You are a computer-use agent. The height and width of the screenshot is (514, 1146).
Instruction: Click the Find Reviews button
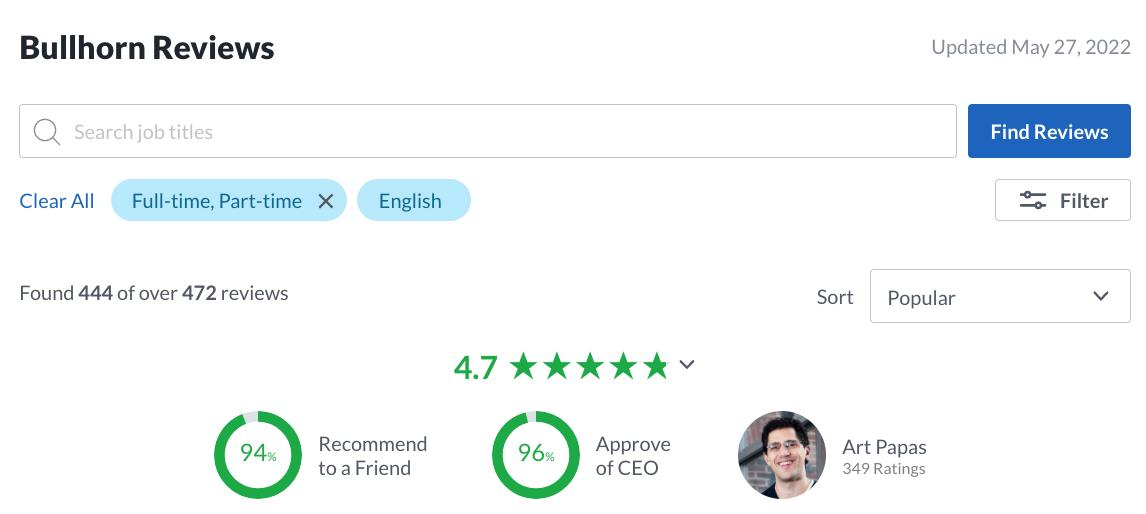pos(1049,131)
